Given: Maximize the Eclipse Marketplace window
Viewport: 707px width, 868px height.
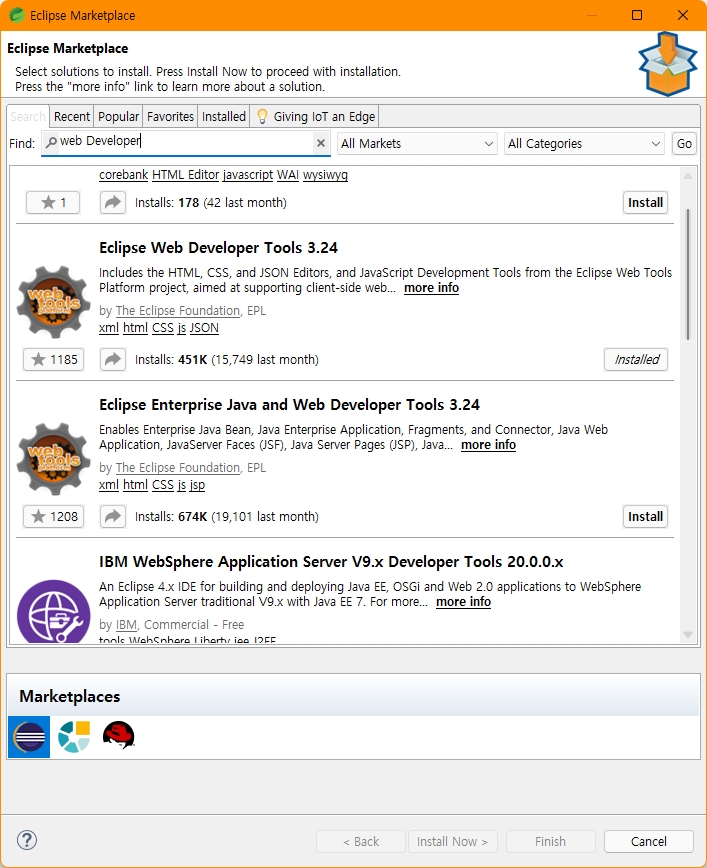Looking at the screenshot, I should click(x=637, y=15).
